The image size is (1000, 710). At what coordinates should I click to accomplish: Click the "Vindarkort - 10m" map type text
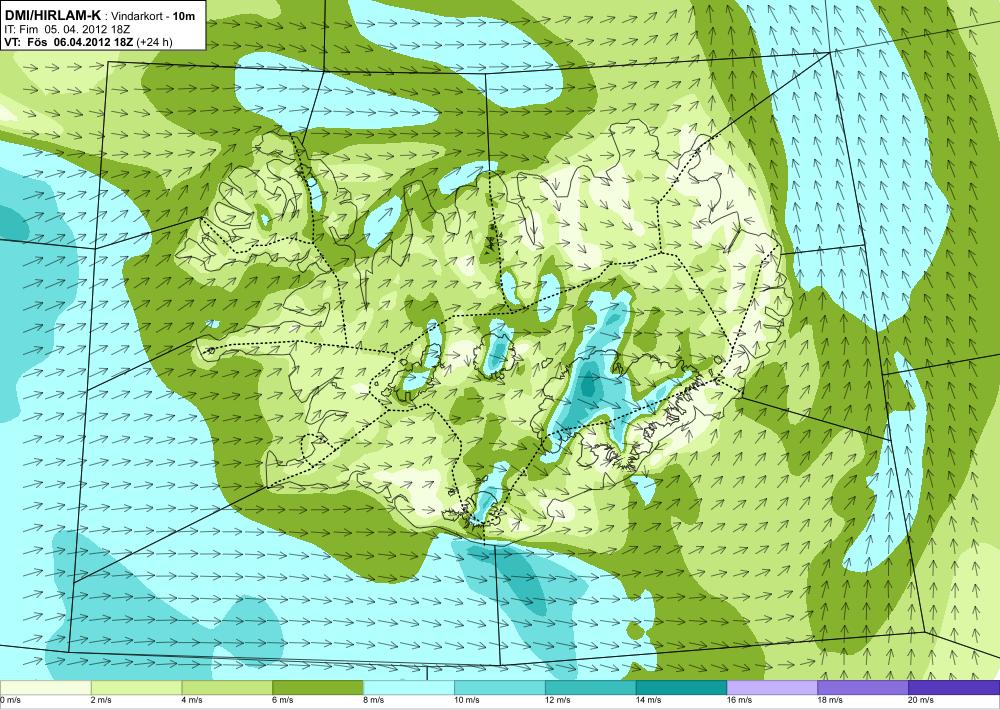pos(153,17)
